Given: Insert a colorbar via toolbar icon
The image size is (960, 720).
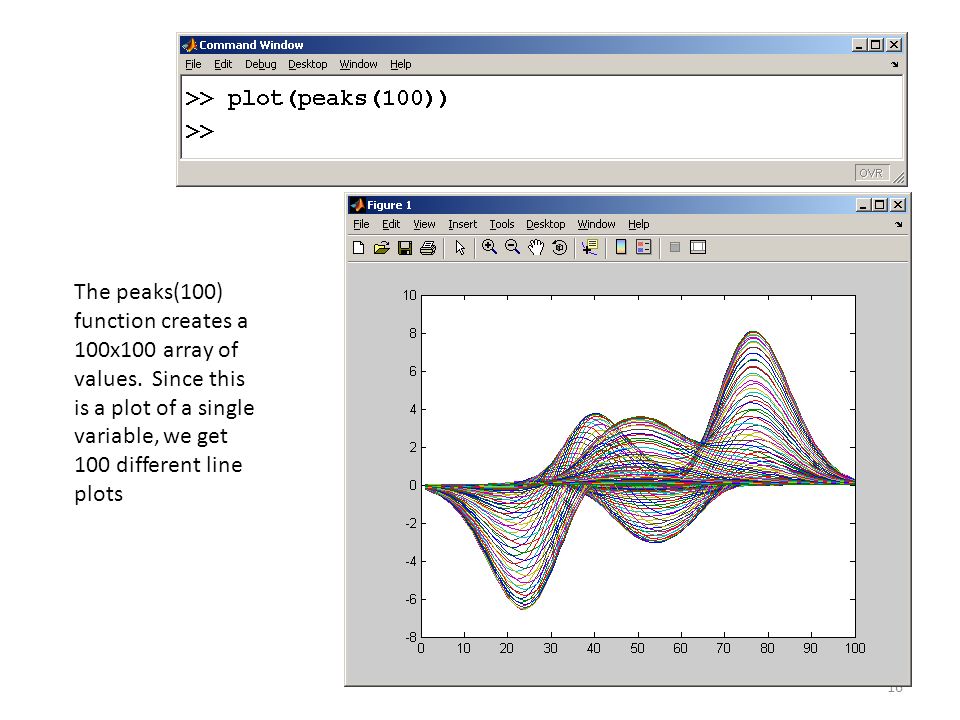Looking at the screenshot, I should (x=620, y=247).
